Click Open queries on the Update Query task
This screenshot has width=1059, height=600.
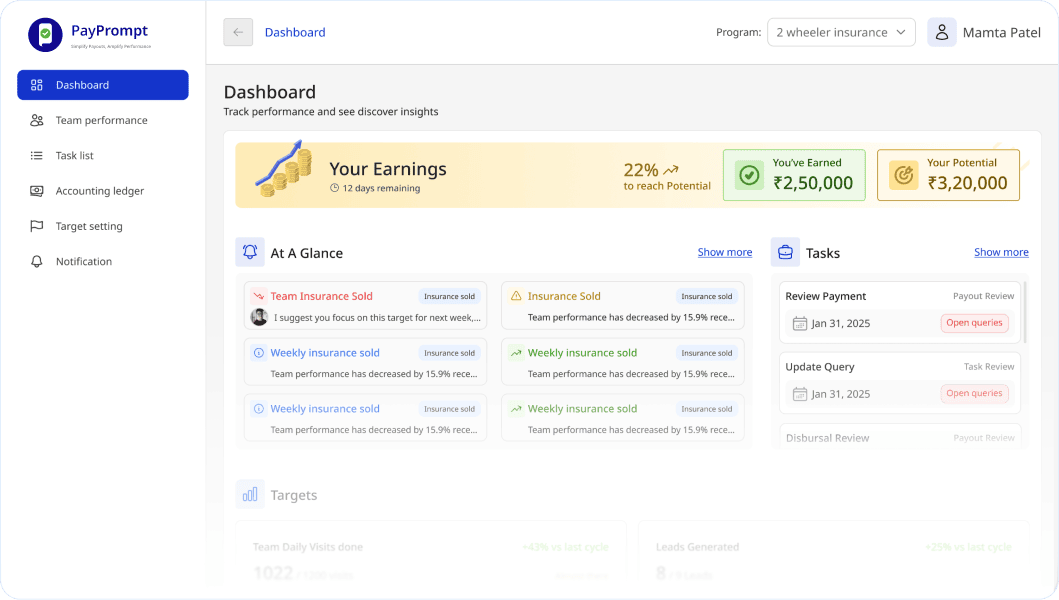coord(974,393)
